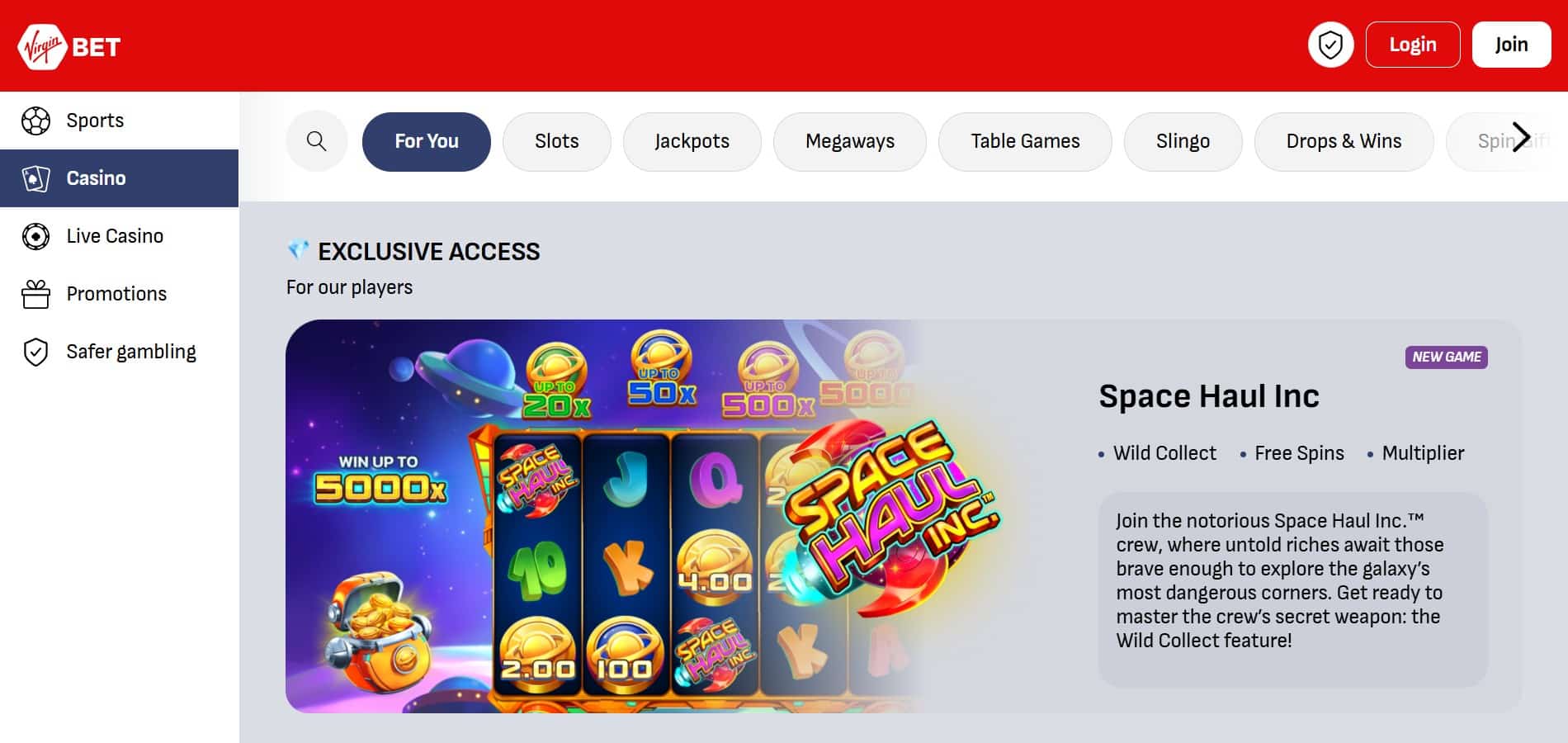This screenshot has height=743, width=1568.
Task: Select the For You tab
Action: point(427,141)
